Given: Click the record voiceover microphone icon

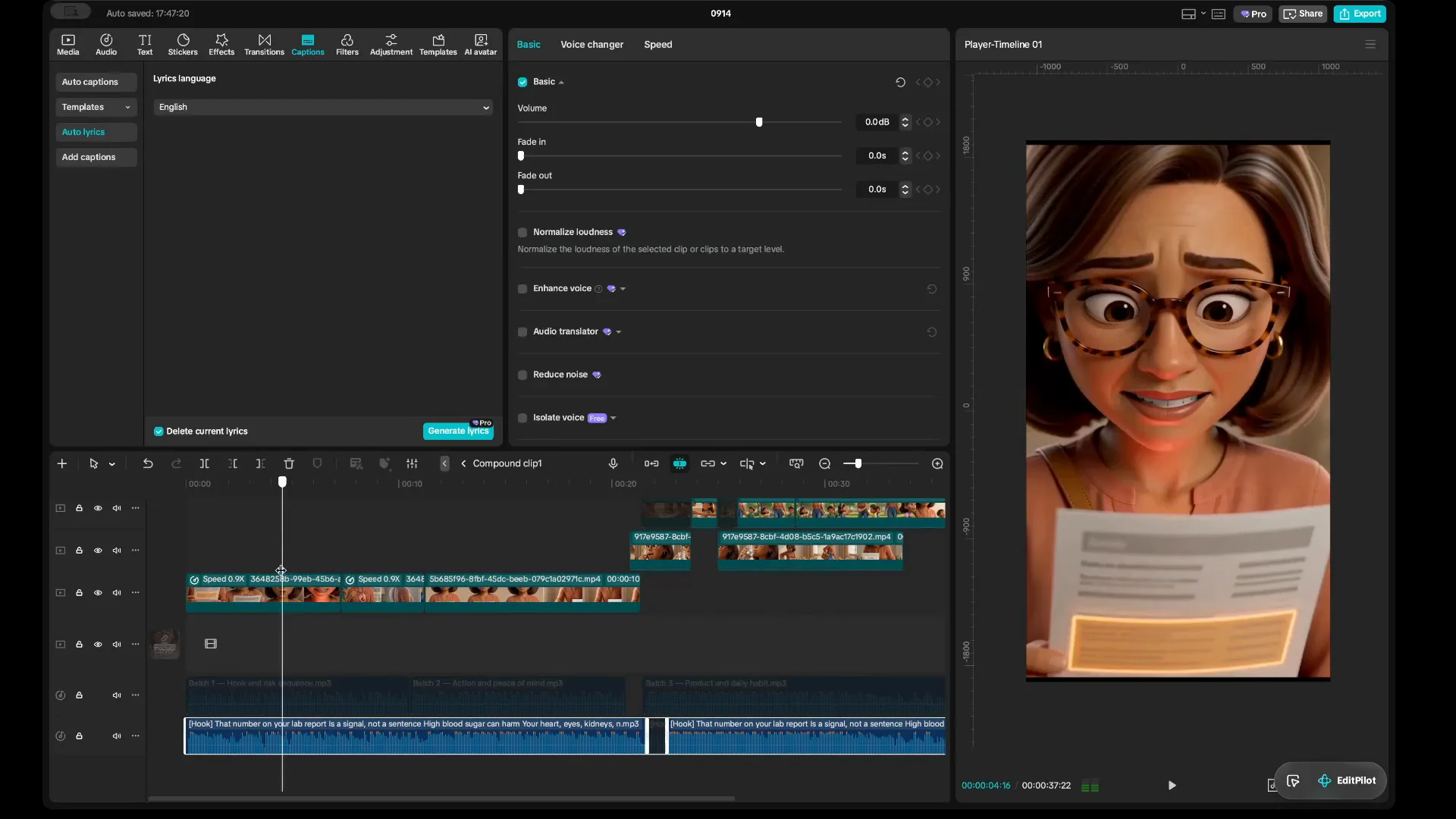Looking at the screenshot, I should pos(613,463).
